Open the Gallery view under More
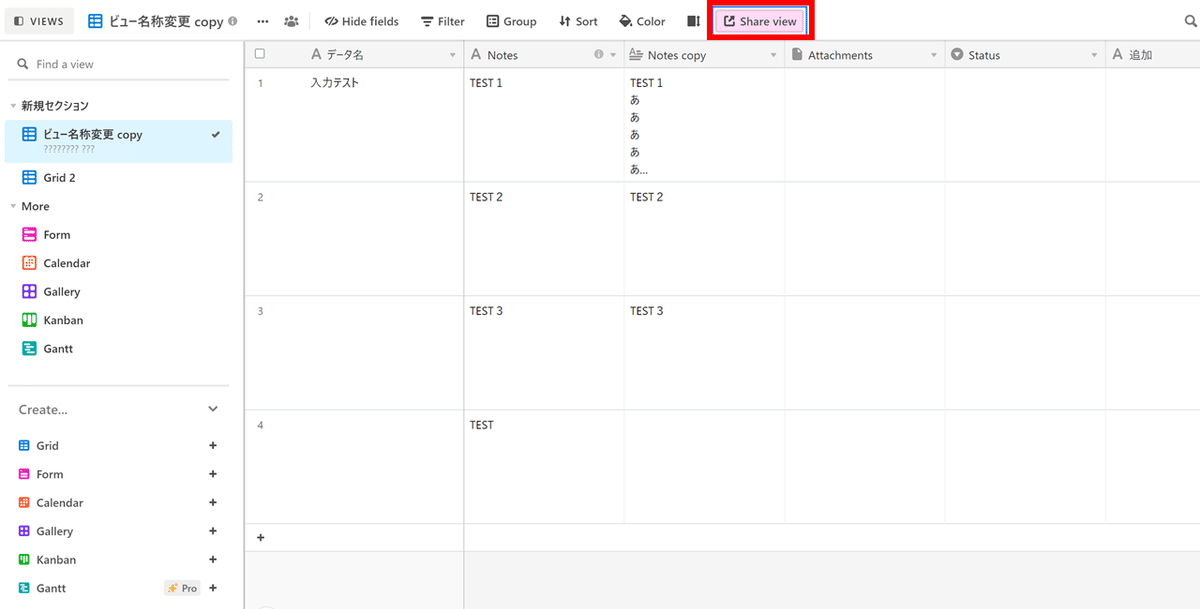Screen dimensions: 1200x609 [x=119, y=292]
